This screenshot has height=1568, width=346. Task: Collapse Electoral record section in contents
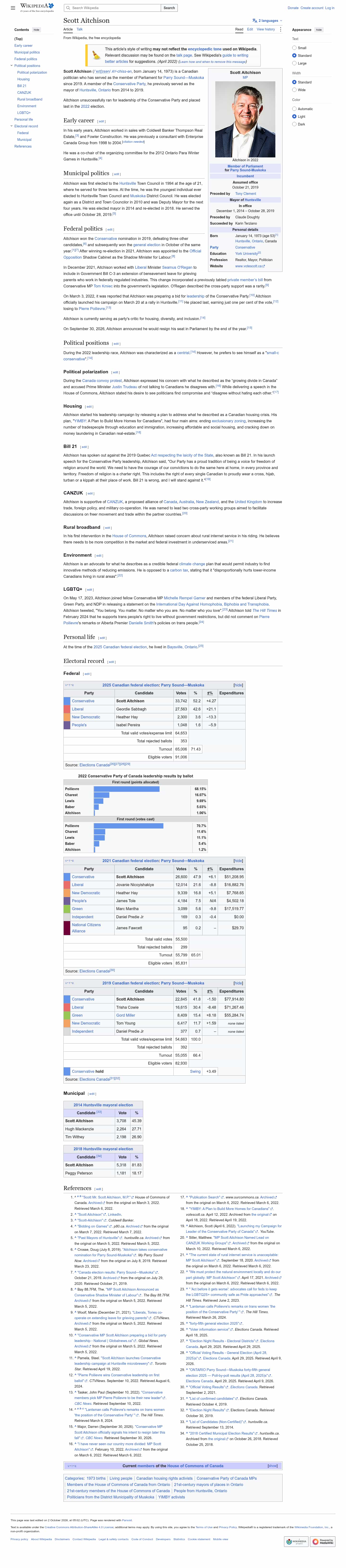pos(12,126)
